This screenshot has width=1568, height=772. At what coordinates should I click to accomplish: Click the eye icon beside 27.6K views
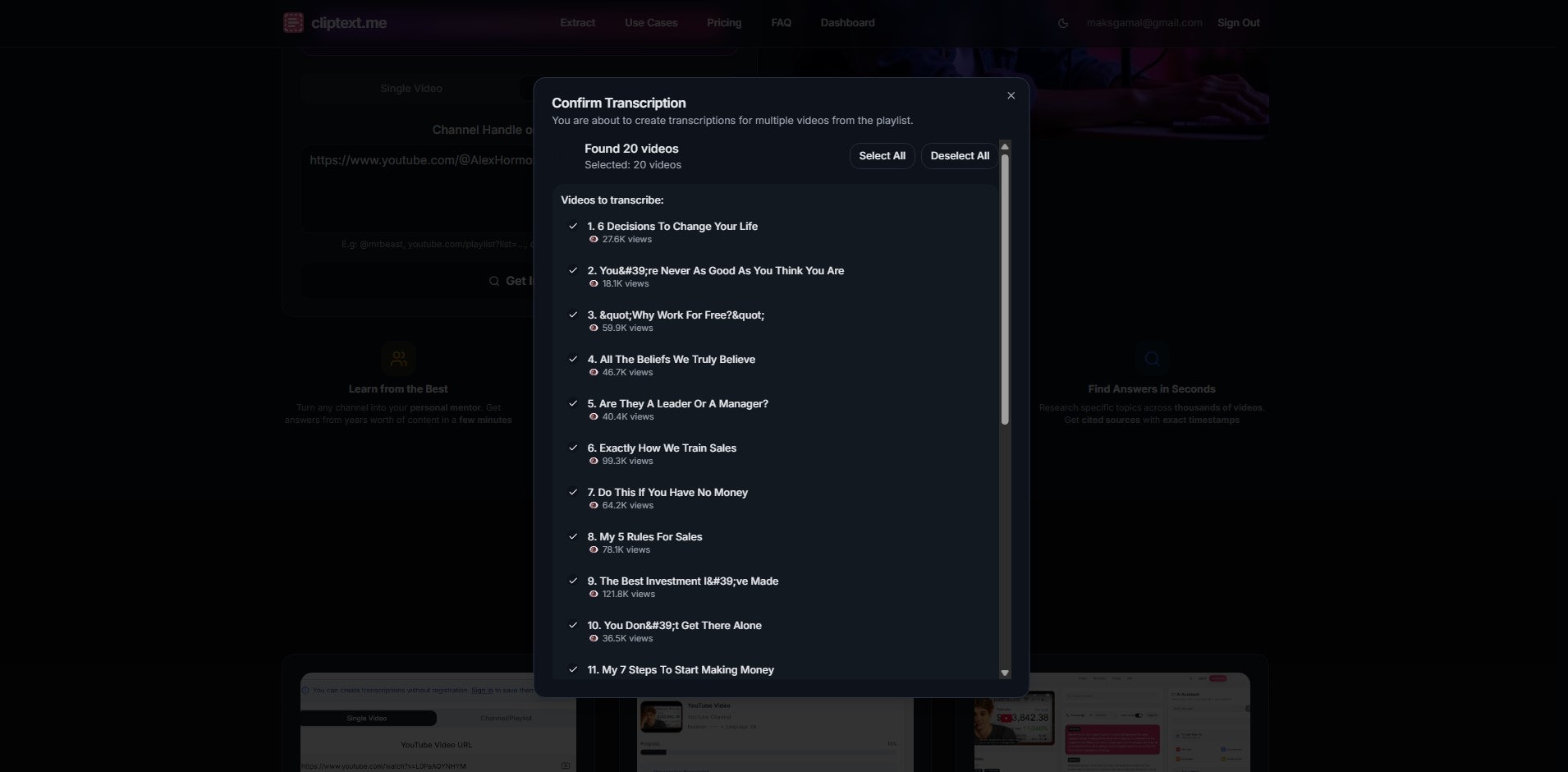(x=594, y=240)
